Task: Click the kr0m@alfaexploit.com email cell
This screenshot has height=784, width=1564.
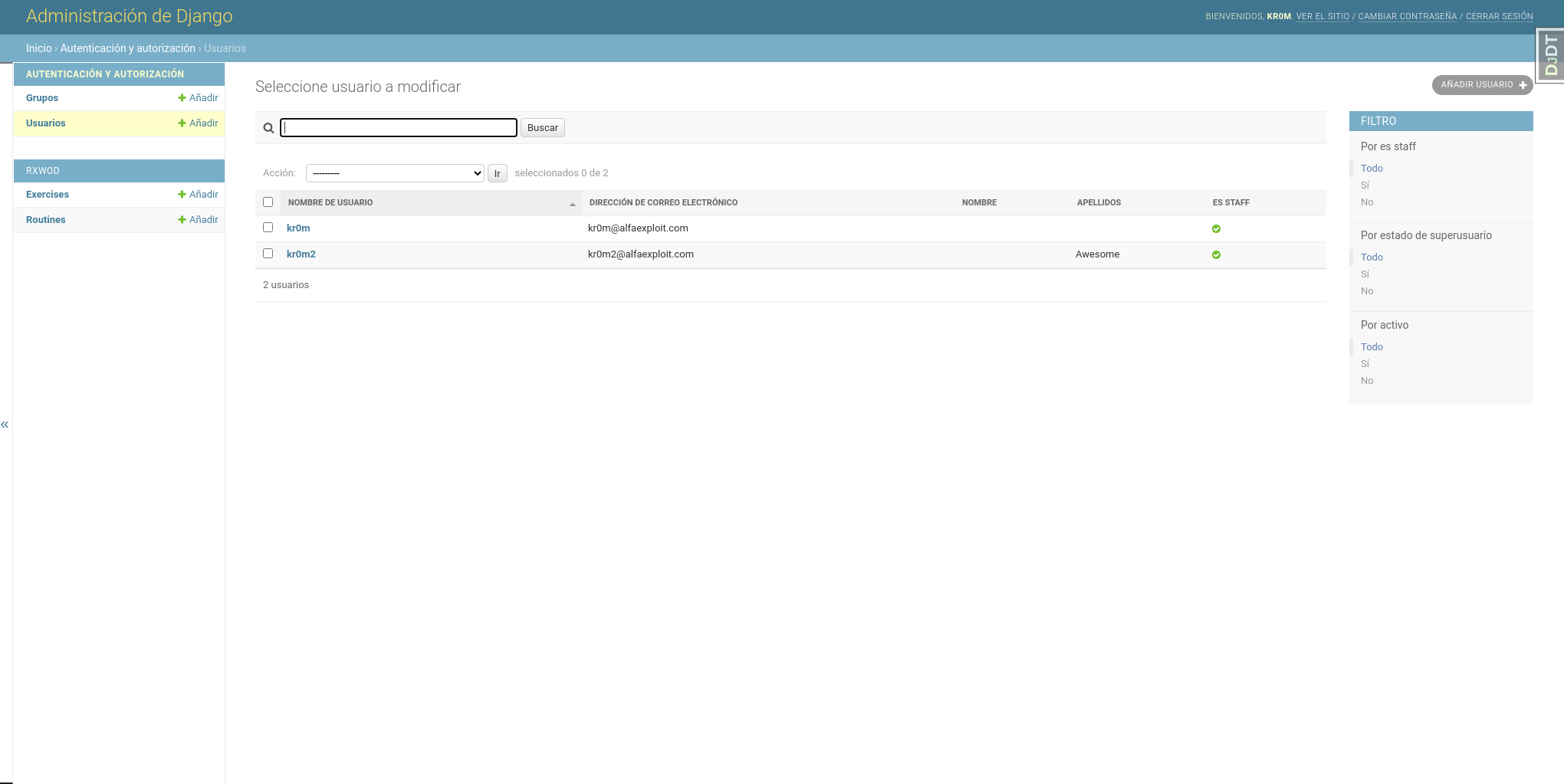Action: 638,228
